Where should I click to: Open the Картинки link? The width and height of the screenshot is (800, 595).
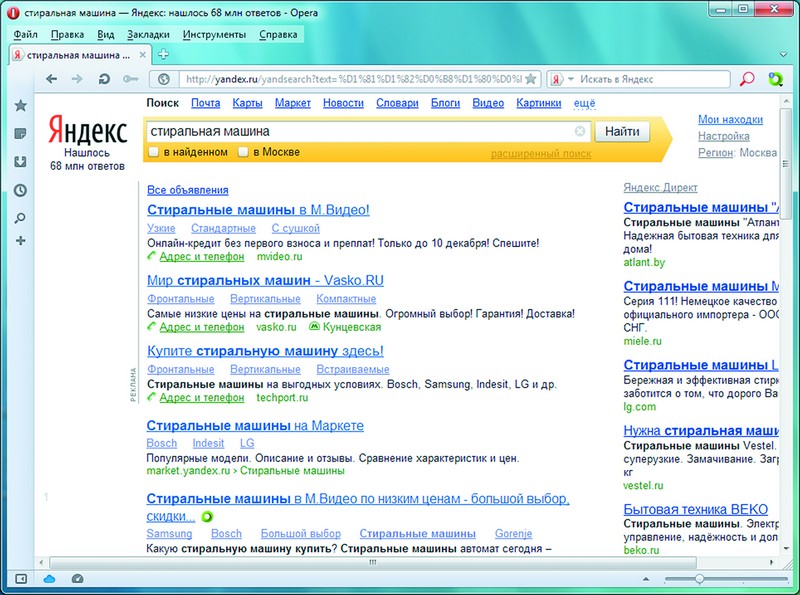[539, 103]
